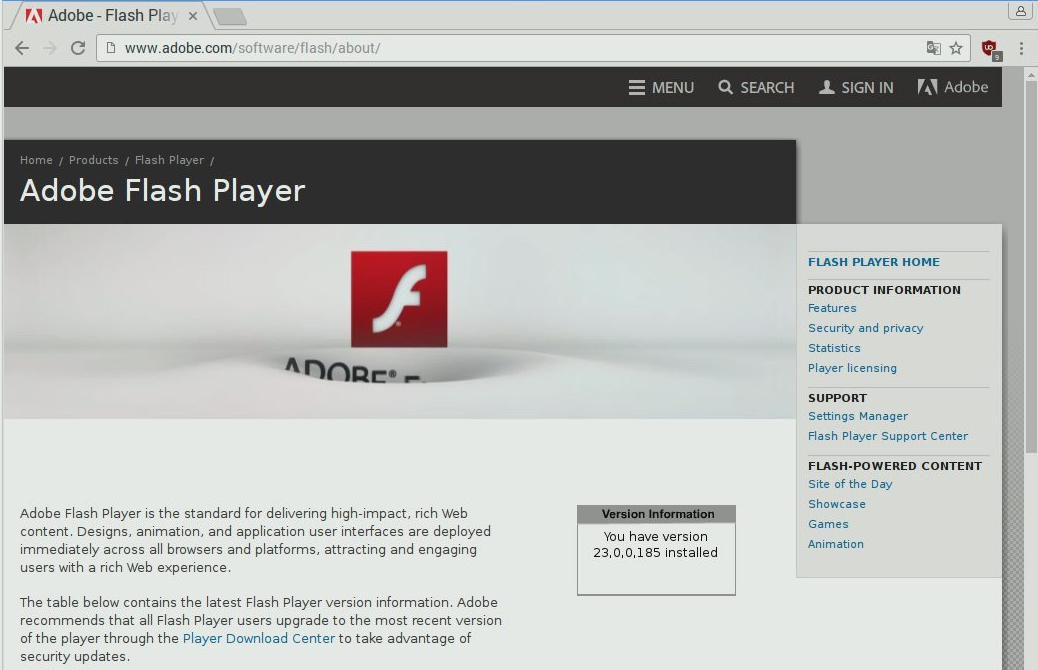
Task: Click the red Flash Player logo image
Action: click(x=399, y=299)
